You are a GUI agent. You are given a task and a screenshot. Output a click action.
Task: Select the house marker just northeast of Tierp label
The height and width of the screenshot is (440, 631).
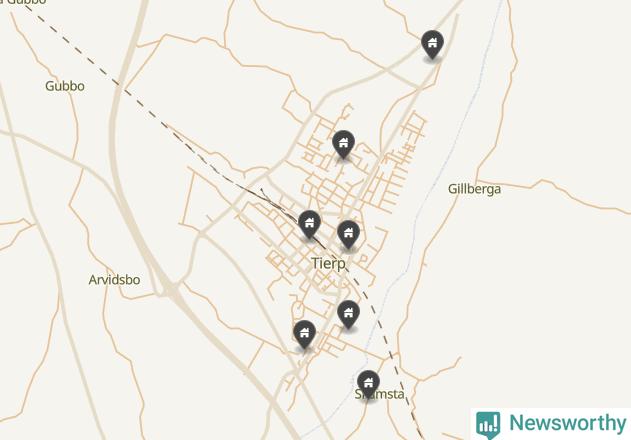(348, 235)
